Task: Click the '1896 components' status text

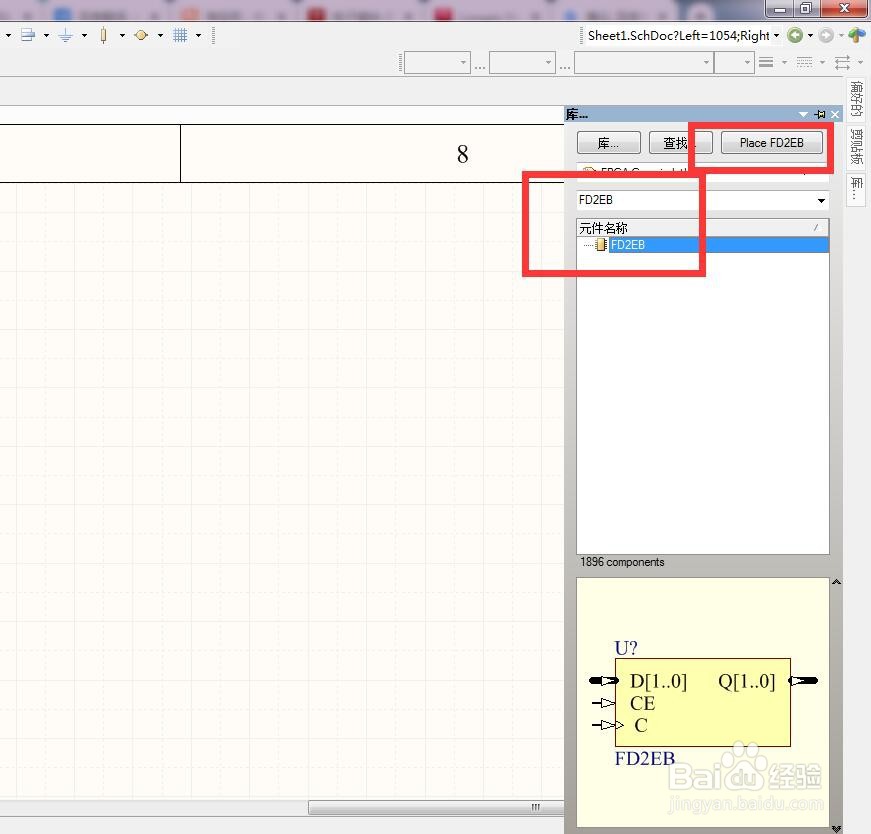Action: 622,562
